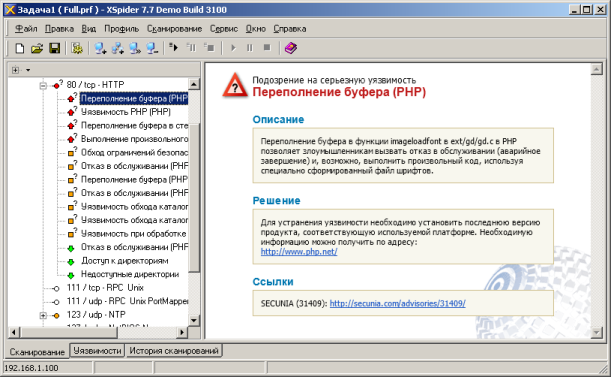This screenshot has width=611, height=377.
Task: Click the computer icon with double arrows
Action: coord(135,48)
